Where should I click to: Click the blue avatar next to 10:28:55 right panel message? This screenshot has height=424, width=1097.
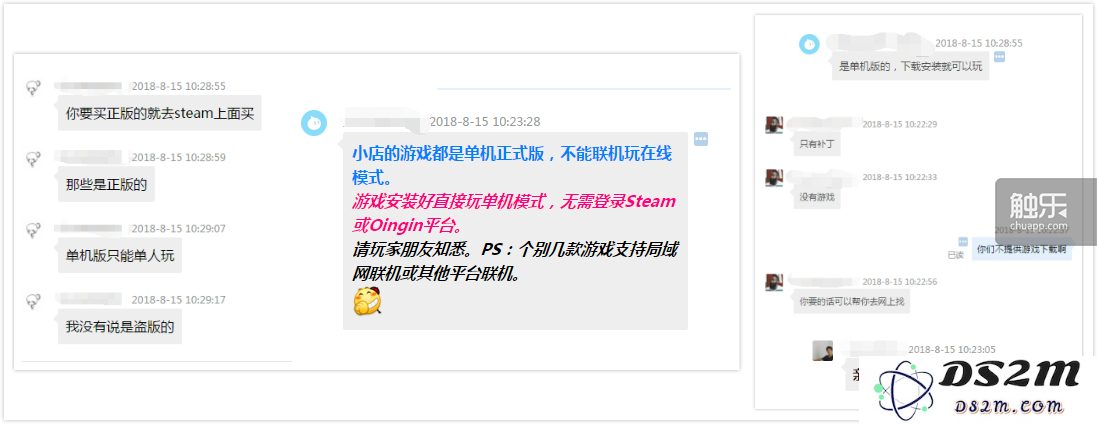click(x=809, y=44)
